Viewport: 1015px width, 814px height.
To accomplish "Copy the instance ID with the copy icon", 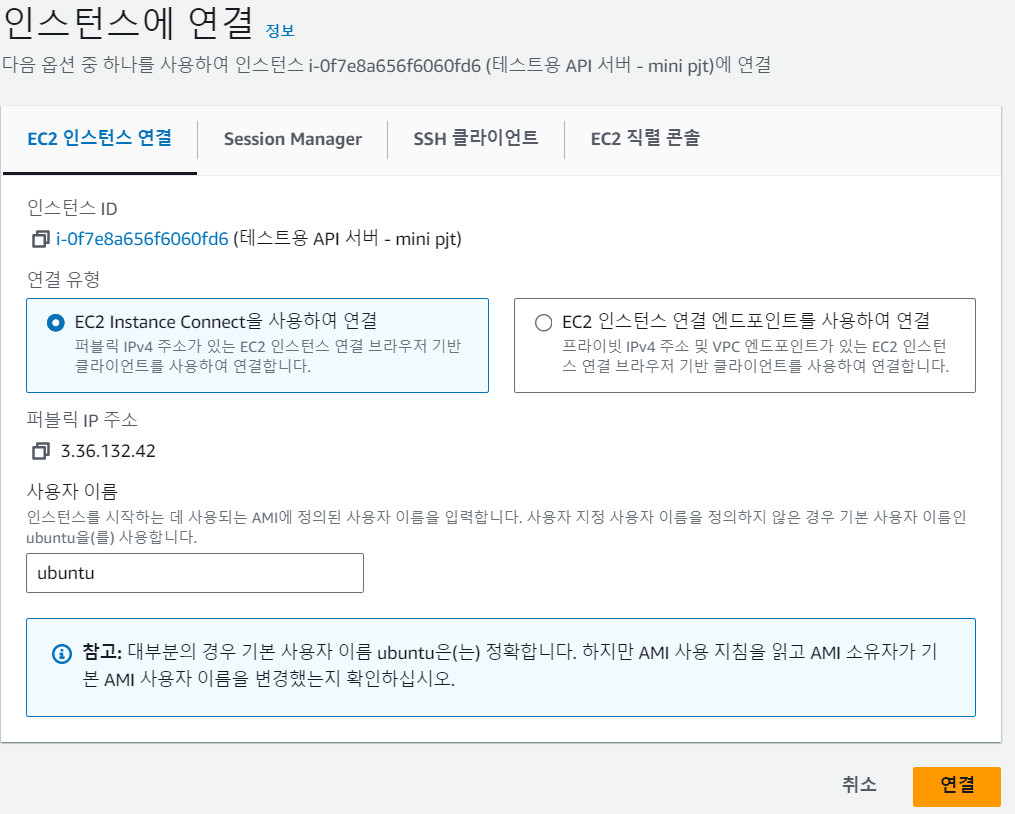I will (x=40, y=239).
